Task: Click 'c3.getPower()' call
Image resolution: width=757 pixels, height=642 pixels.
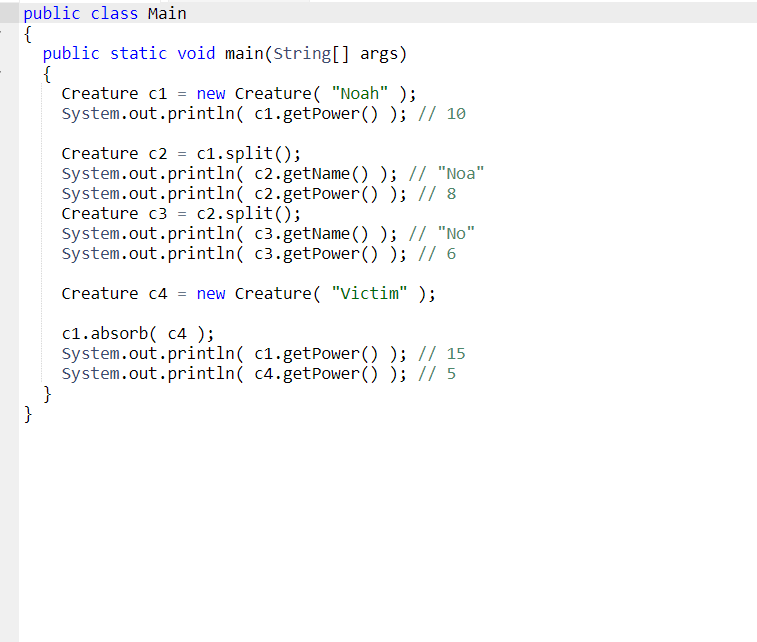Action: (316, 254)
